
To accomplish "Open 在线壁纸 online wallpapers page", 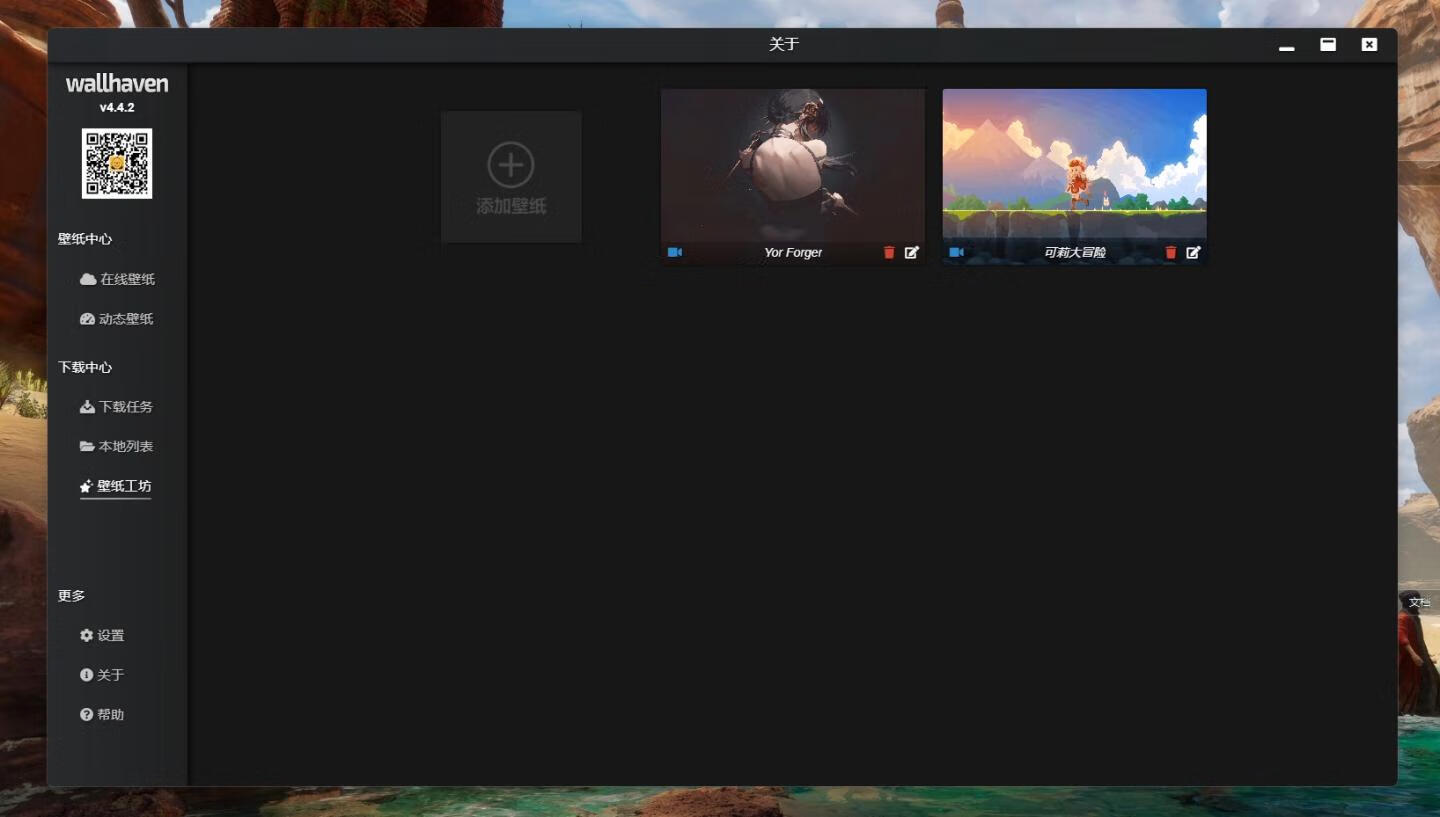I will click(117, 279).
